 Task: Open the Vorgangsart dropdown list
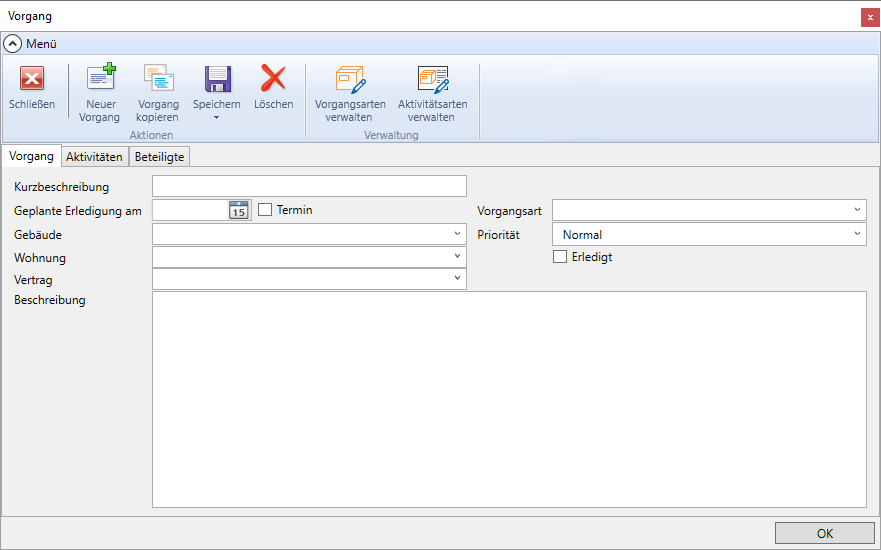coord(857,210)
